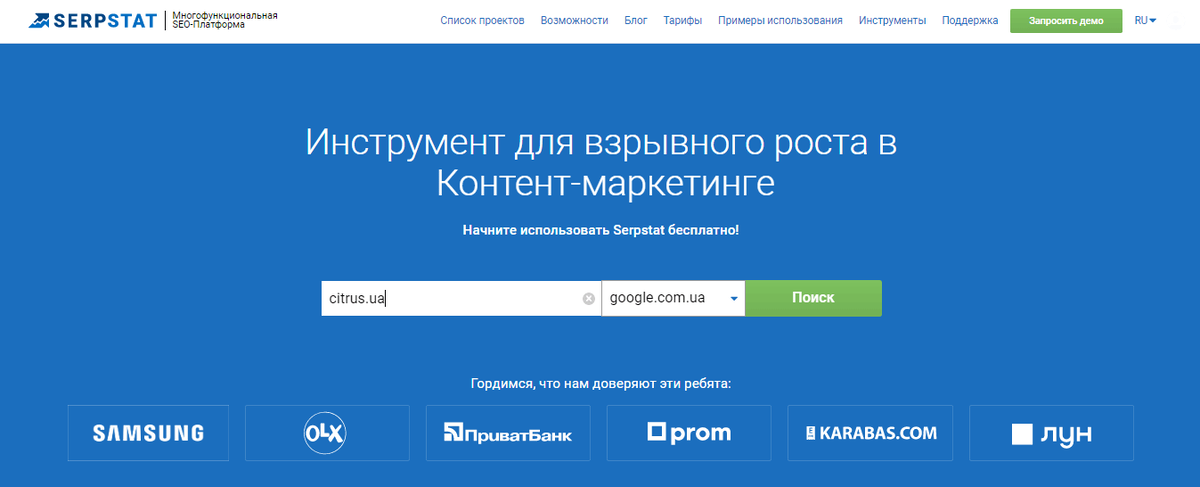This screenshot has height=487, width=1200.
Task: Open the ЛУН client logo
Action: (1051, 433)
